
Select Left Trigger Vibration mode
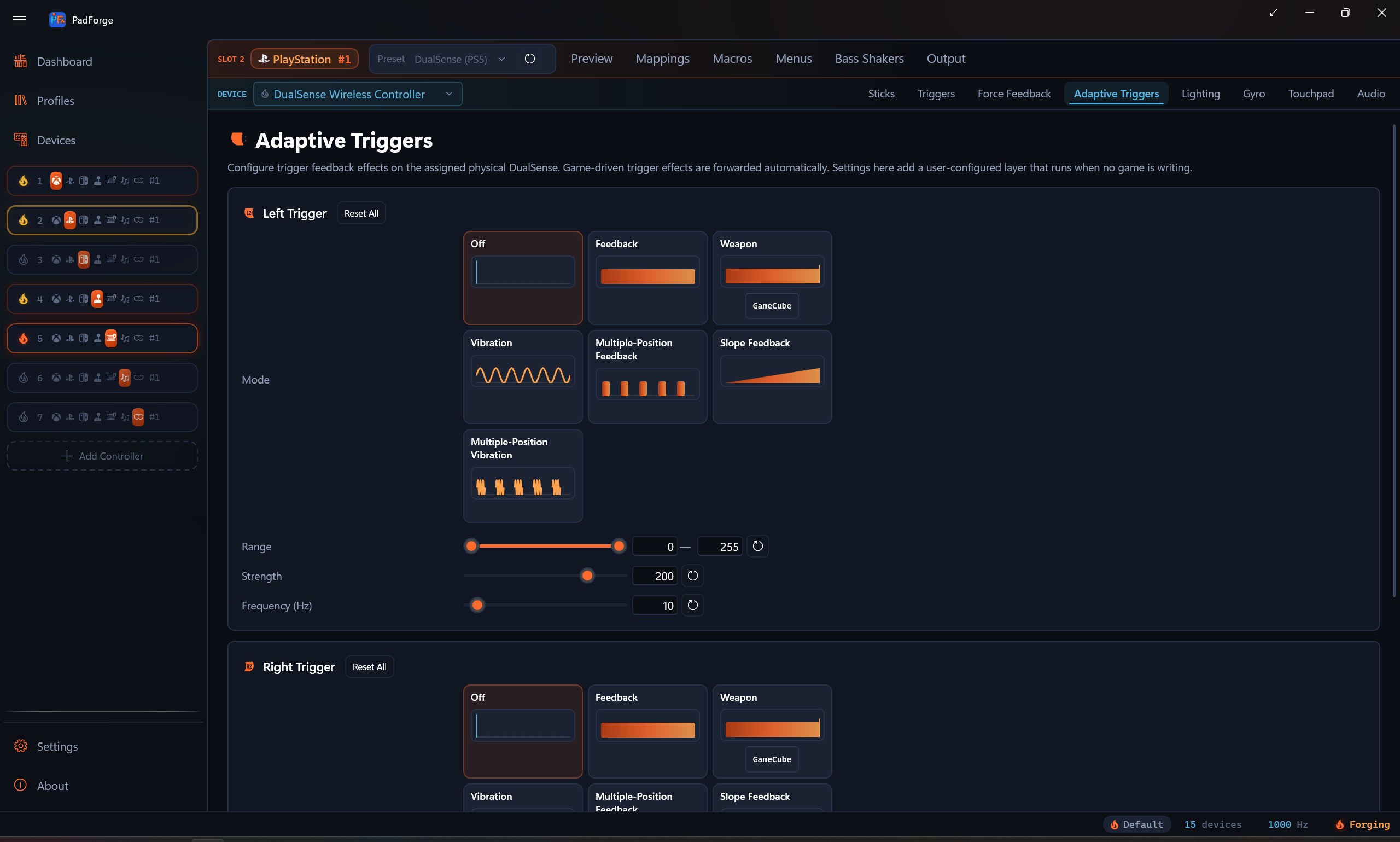[x=523, y=377]
